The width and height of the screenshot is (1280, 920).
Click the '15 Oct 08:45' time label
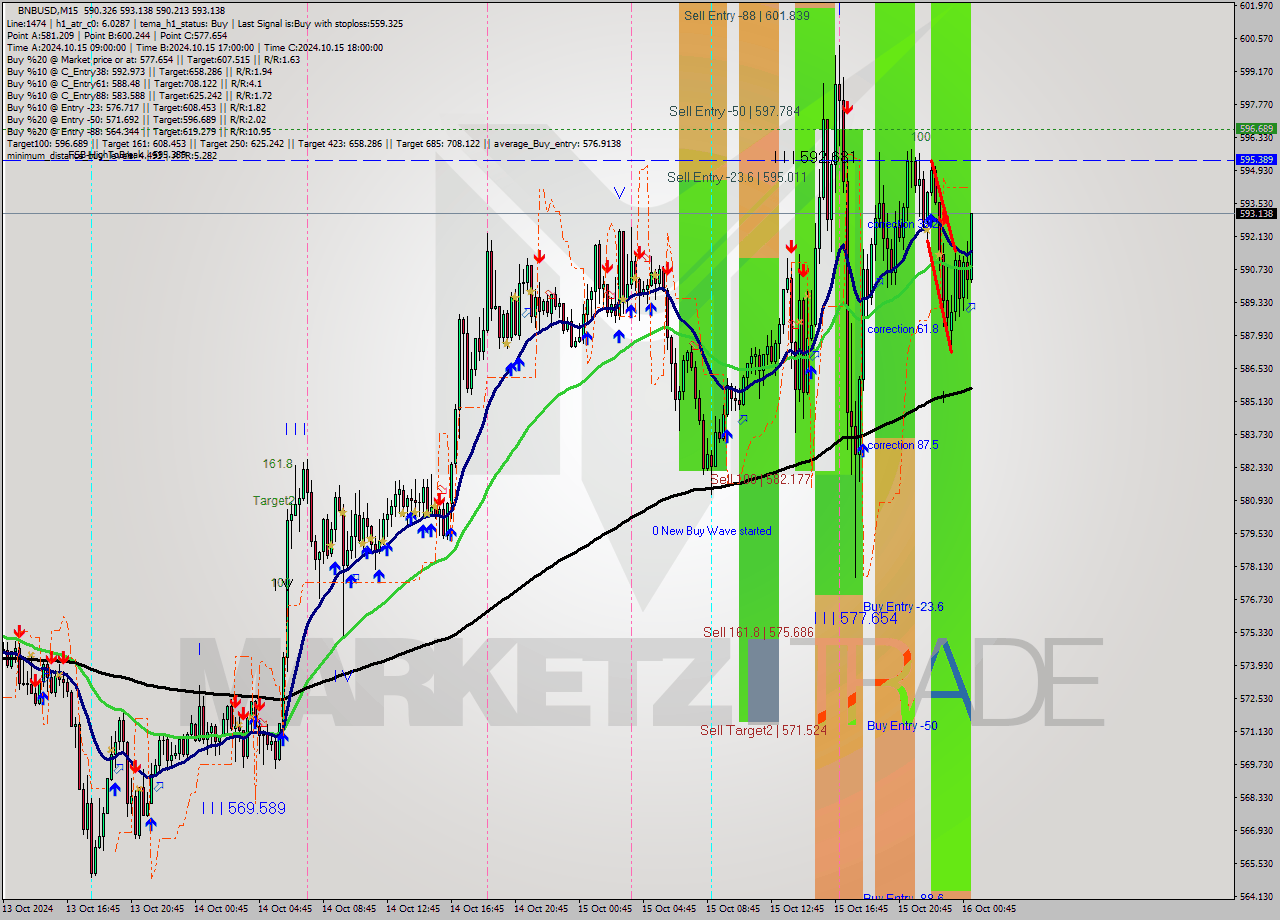click(x=733, y=909)
